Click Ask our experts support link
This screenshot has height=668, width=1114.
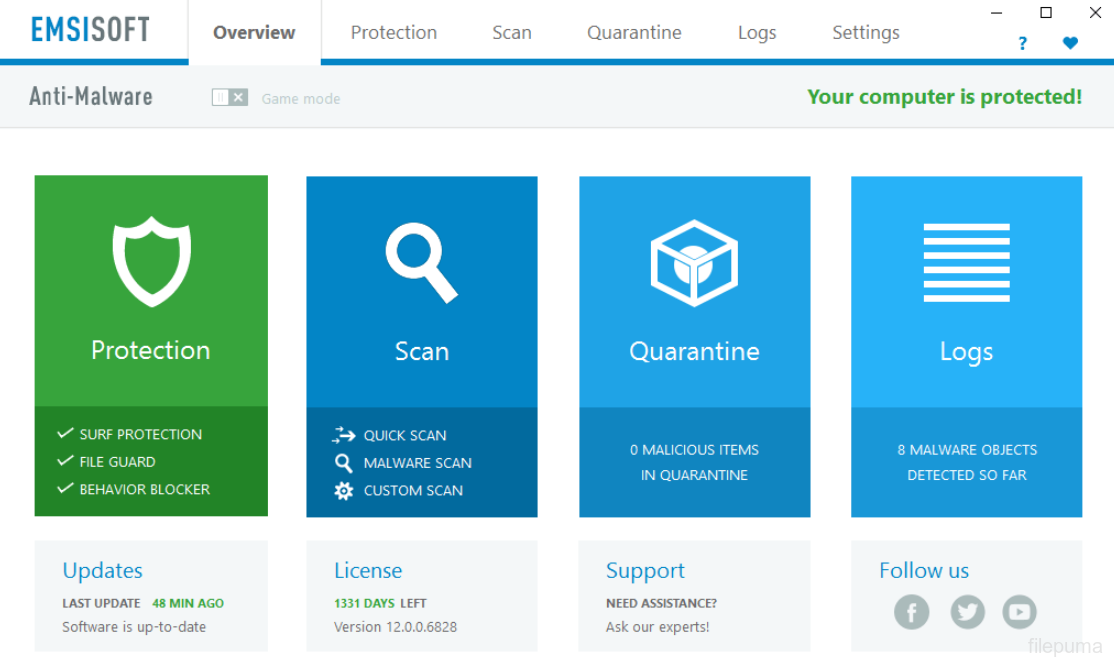(x=657, y=627)
